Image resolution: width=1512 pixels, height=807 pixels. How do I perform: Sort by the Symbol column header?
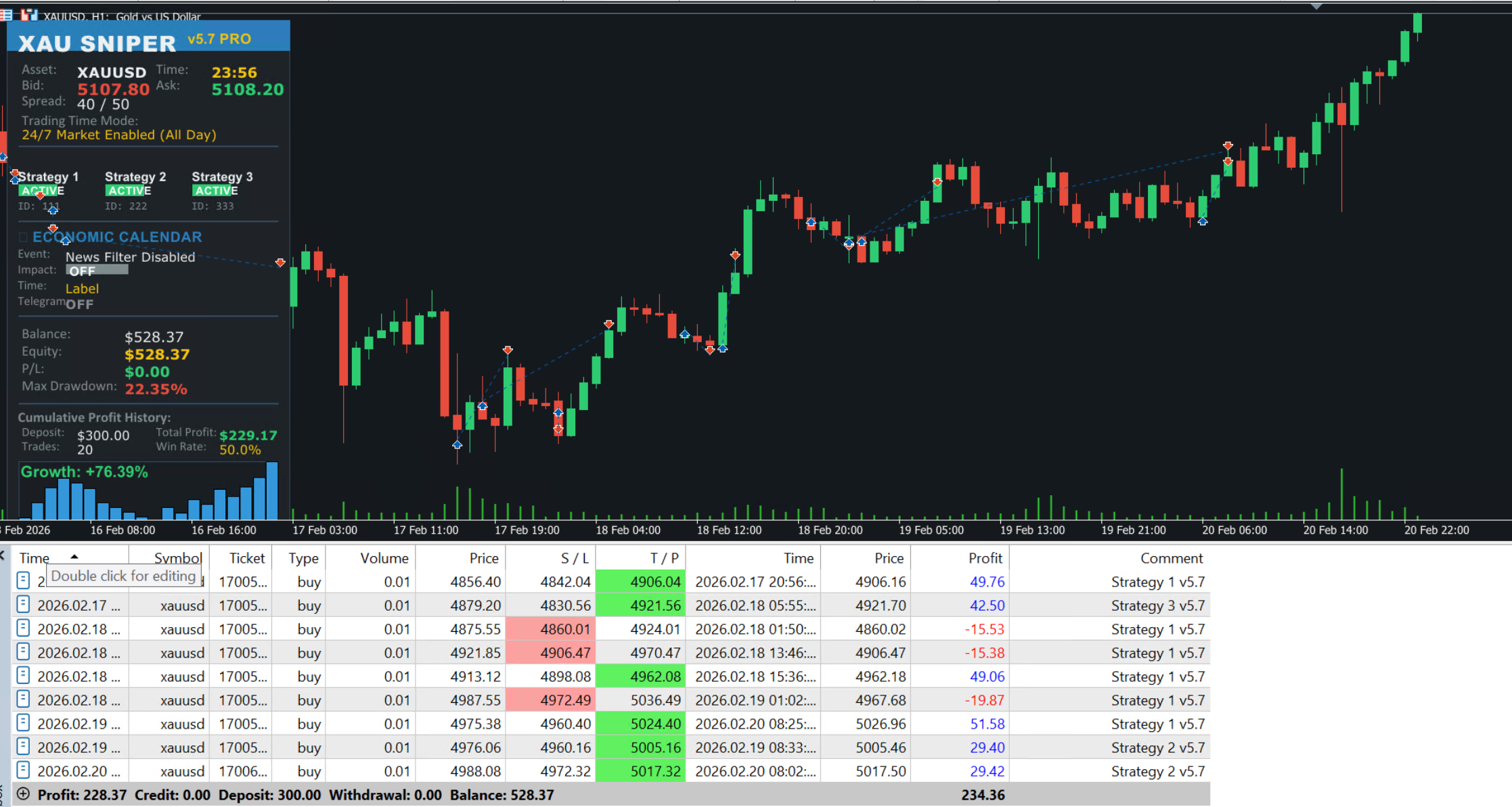[177, 558]
